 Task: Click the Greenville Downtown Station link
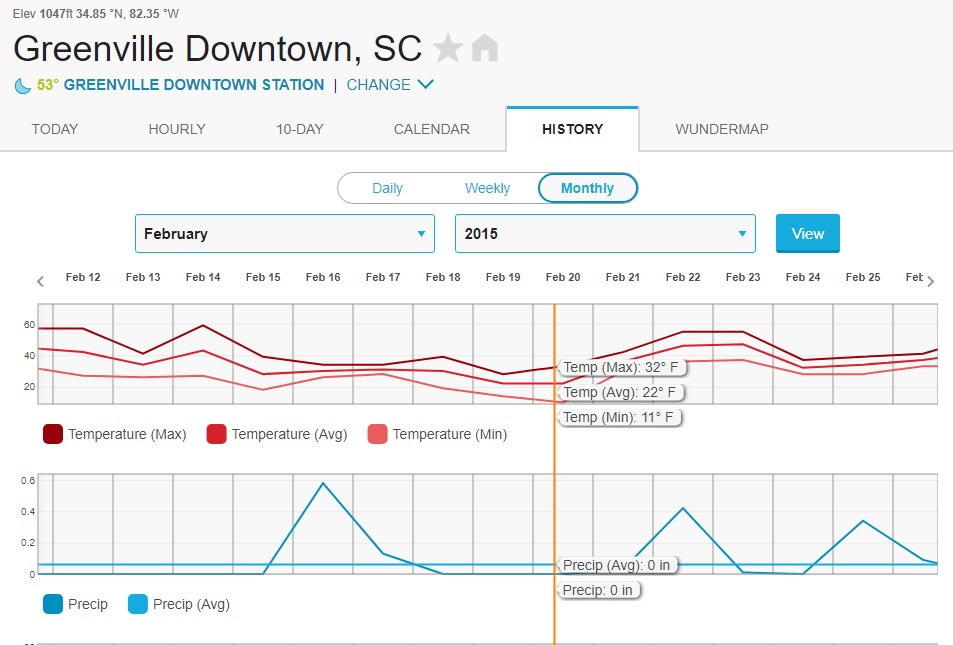(x=193, y=85)
